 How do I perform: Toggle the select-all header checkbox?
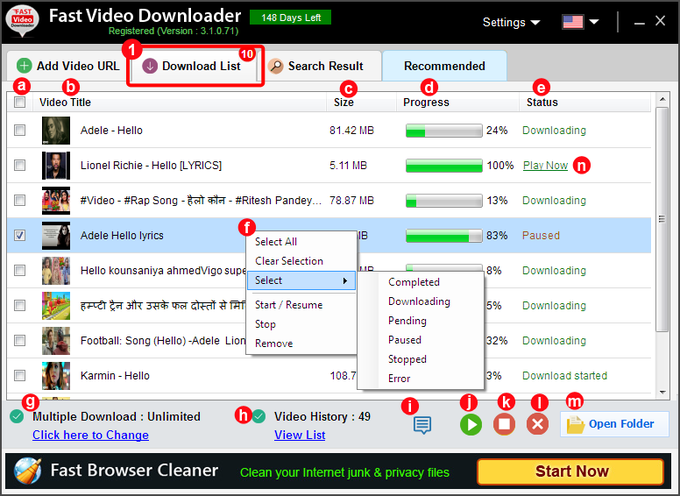(x=20, y=102)
